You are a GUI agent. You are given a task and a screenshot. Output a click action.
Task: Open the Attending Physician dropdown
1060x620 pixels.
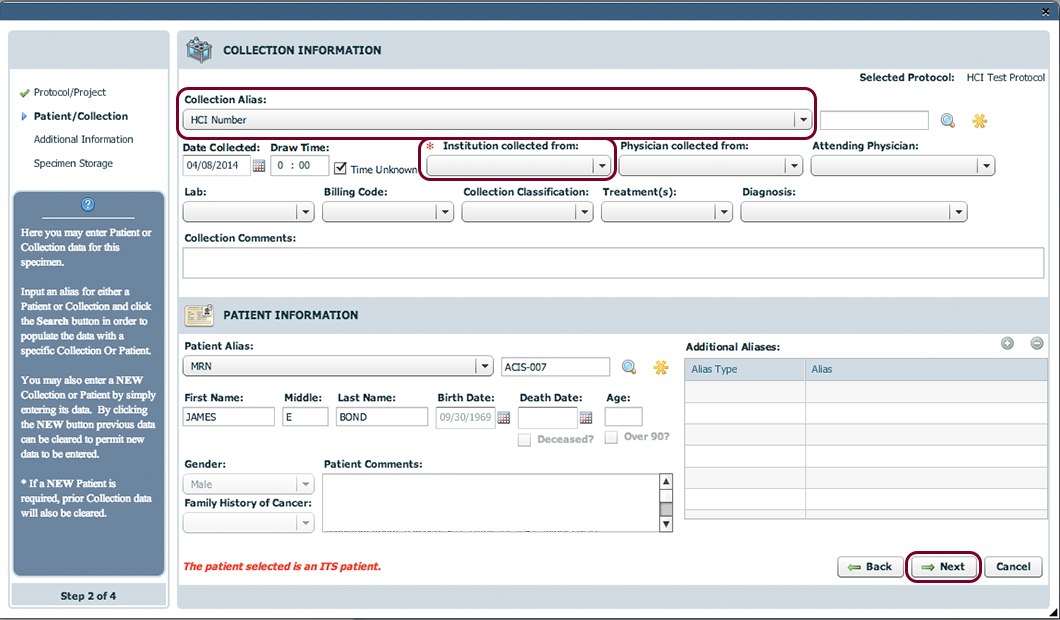(902, 166)
